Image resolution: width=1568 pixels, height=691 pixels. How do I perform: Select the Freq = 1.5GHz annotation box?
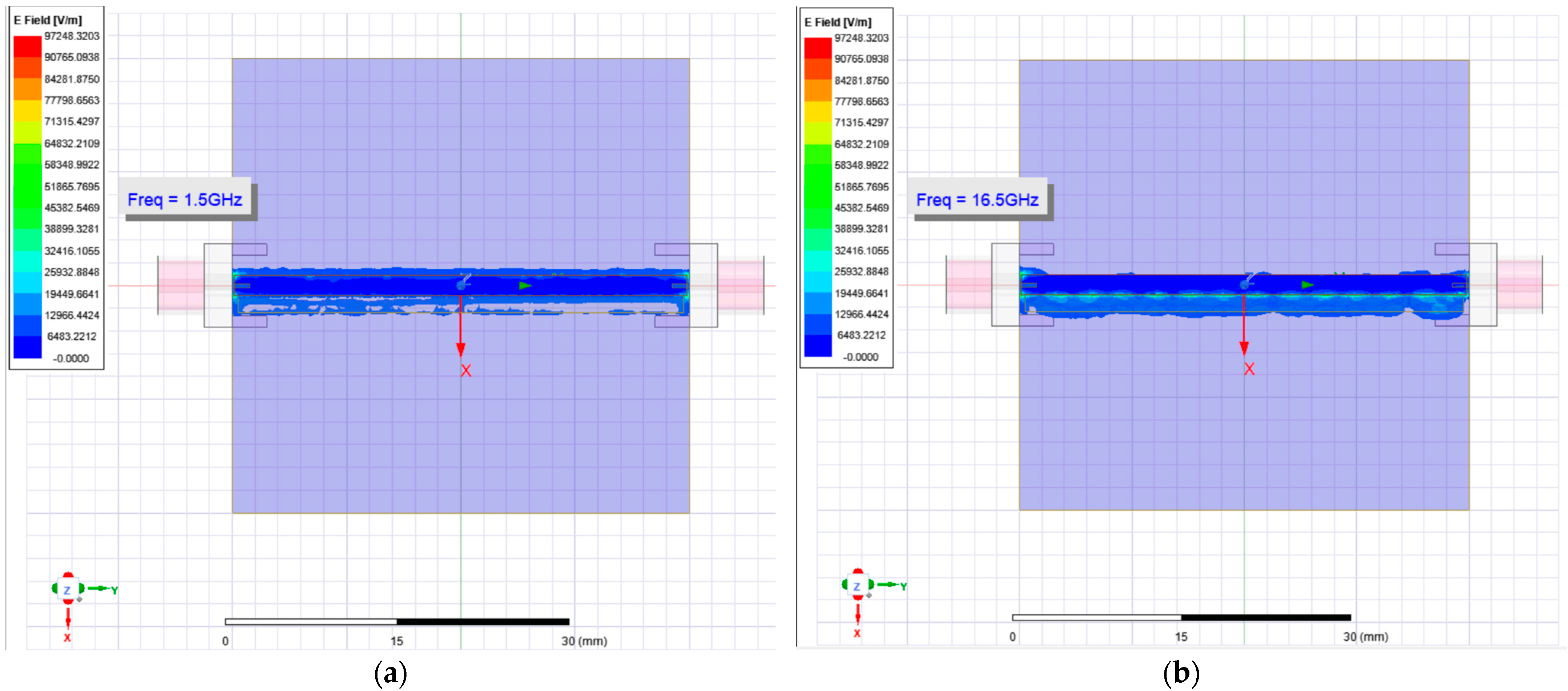[x=185, y=200]
